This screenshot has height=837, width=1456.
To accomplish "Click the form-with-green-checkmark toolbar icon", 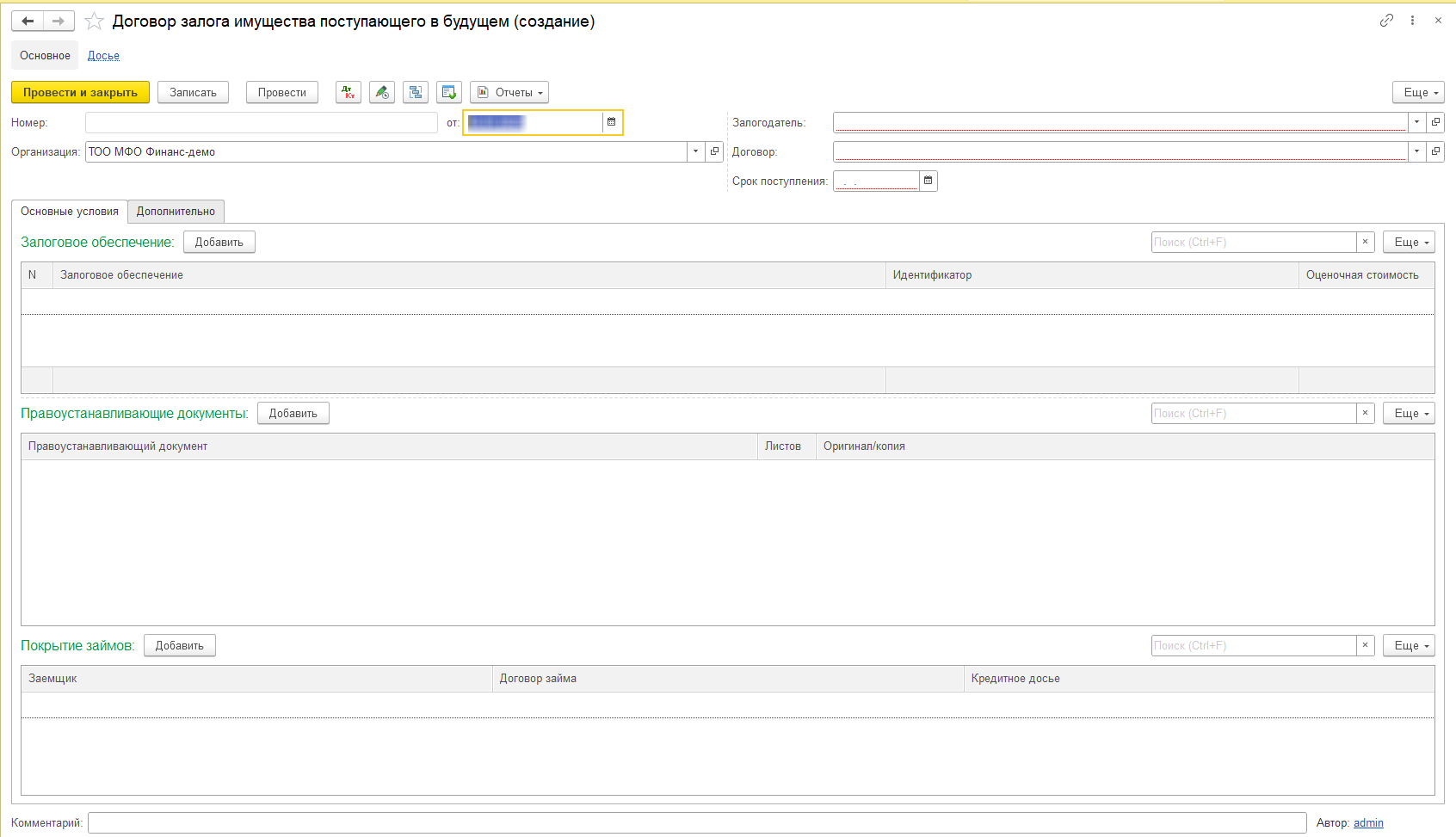I will pyautogui.click(x=449, y=92).
